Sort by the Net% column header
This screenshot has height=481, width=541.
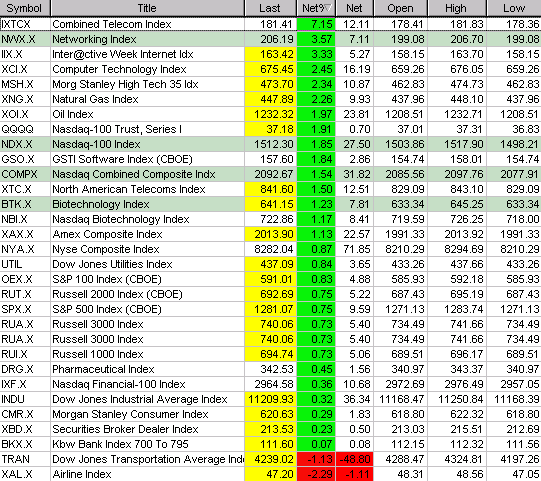tap(316, 8)
